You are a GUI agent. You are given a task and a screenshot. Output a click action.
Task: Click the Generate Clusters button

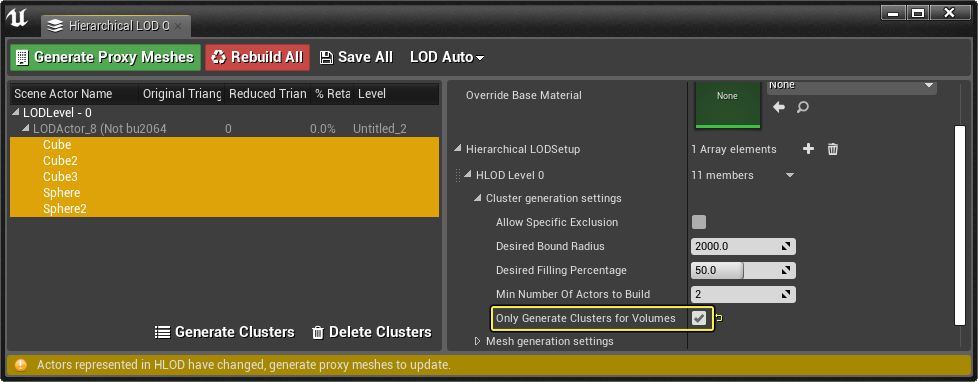[x=225, y=332]
